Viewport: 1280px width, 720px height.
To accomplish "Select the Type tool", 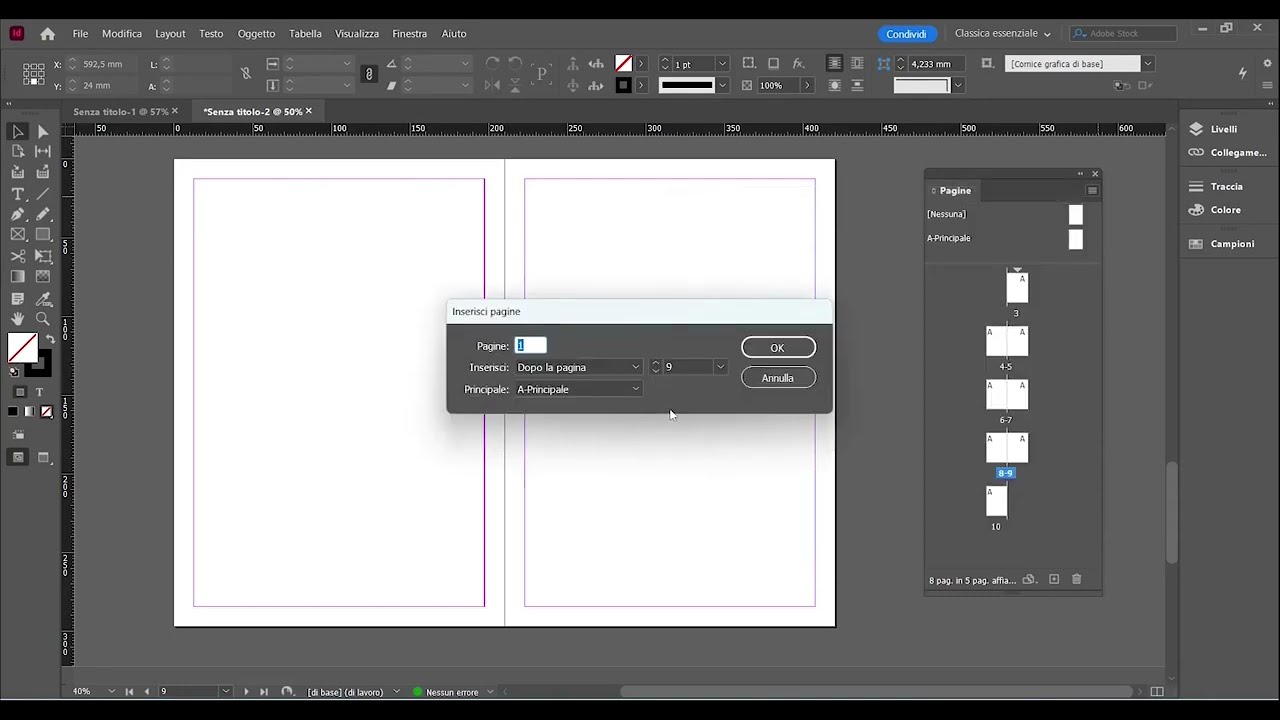I will [18, 194].
